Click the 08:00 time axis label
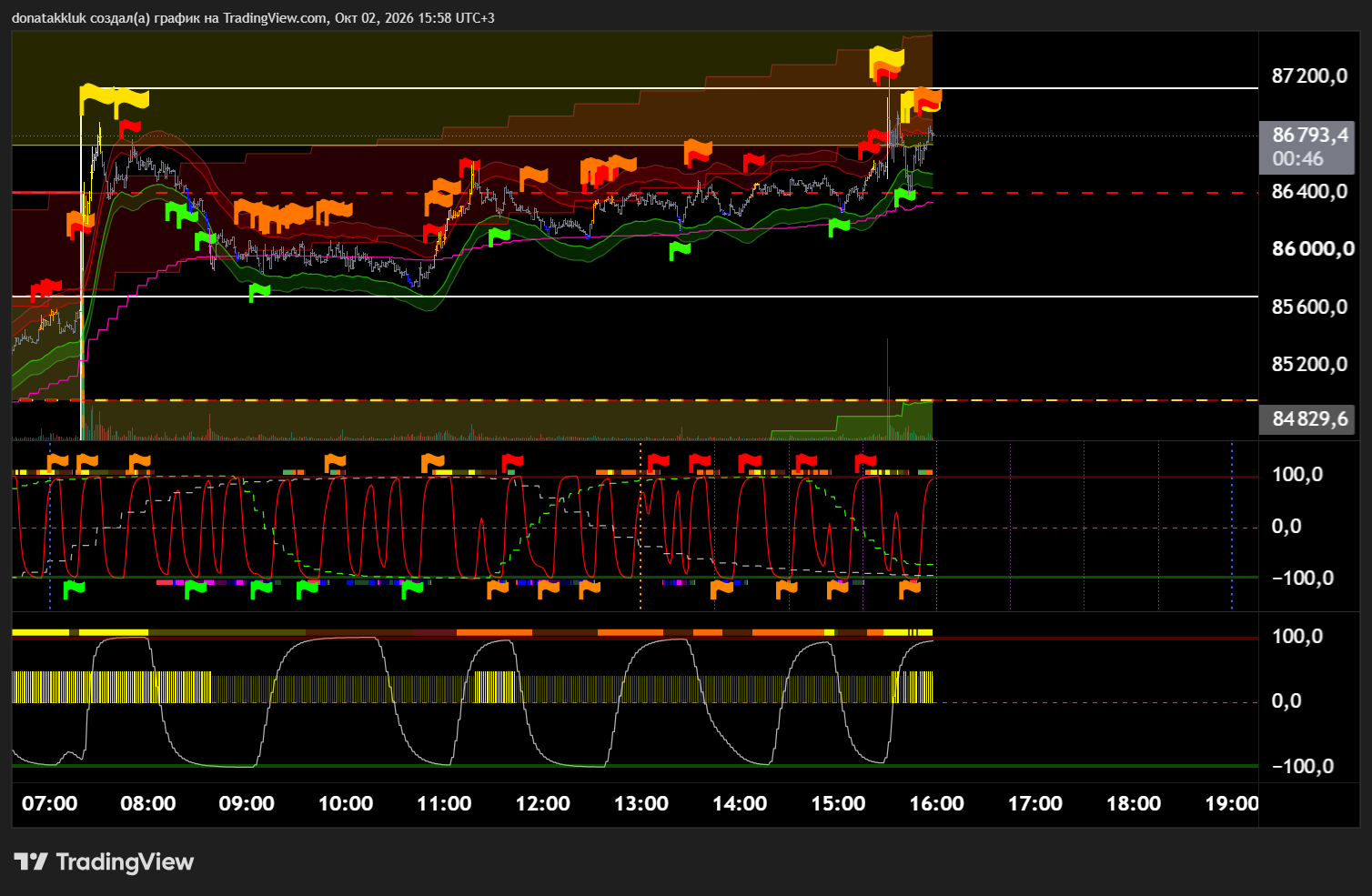The width and height of the screenshot is (1372, 896). (148, 804)
